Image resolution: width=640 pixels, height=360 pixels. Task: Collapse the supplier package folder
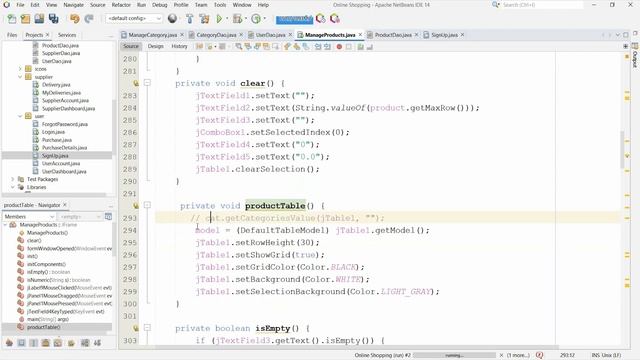coord(20,77)
